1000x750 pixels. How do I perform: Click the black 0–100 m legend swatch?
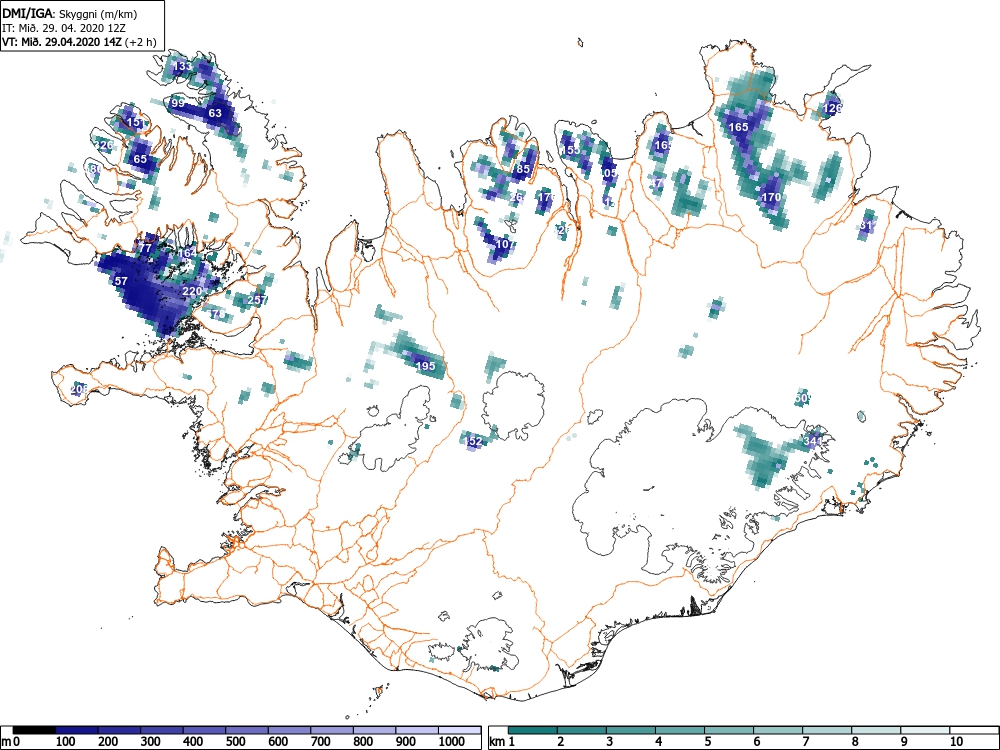pyautogui.click(x=34, y=730)
